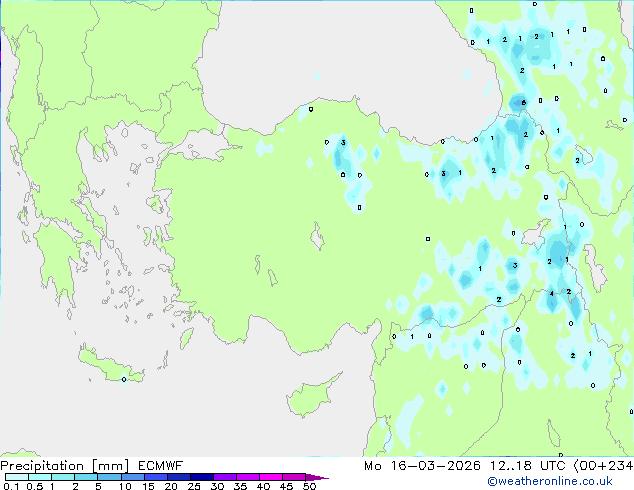Click the '4' precipitation value on the map
634x490 pixels.
click(x=552, y=294)
